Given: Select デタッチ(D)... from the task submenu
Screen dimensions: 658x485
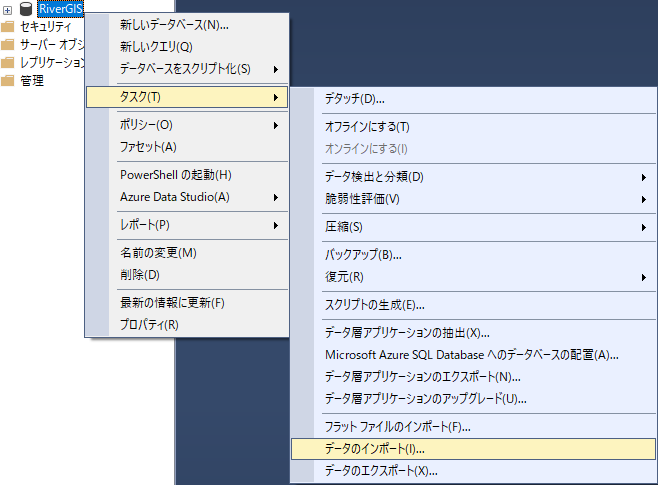Looking at the screenshot, I should (x=355, y=99).
